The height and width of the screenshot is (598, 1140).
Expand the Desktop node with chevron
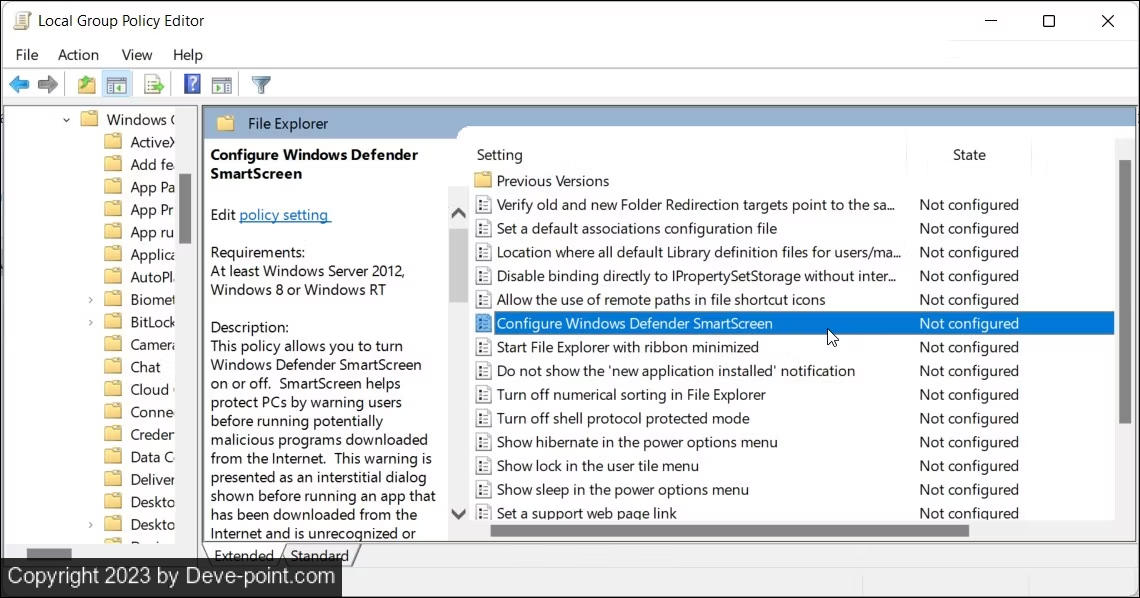point(90,525)
